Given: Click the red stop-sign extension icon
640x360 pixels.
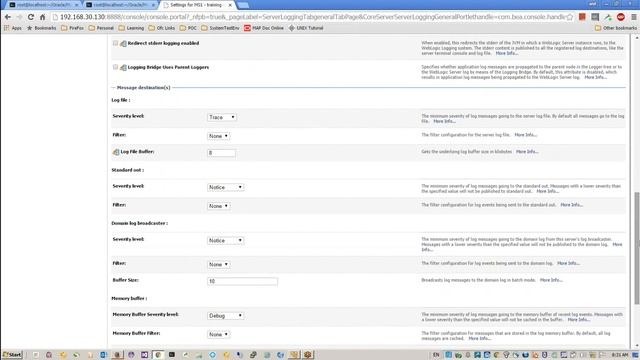Looking at the screenshot, I should [x=621, y=17].
